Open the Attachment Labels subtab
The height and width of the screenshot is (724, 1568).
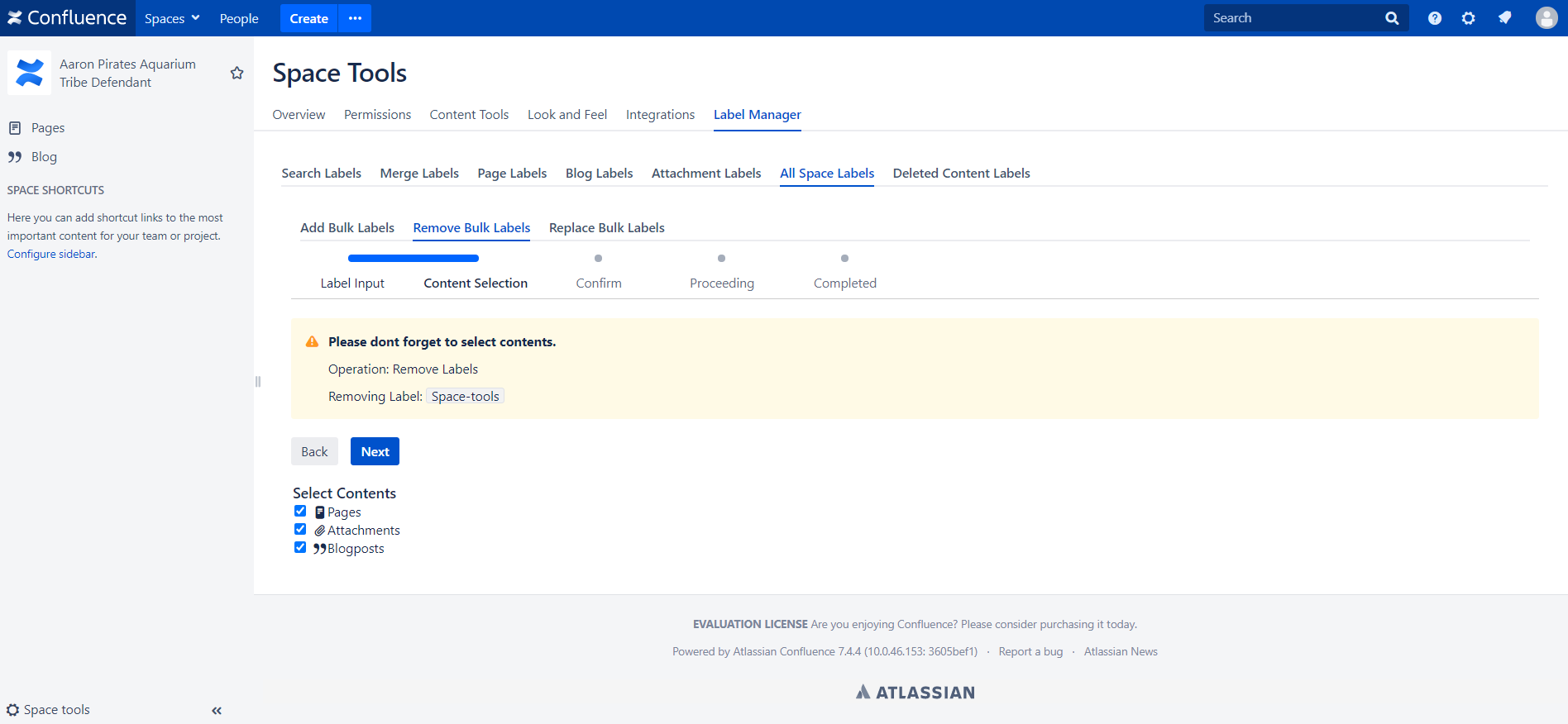(706, 174)
